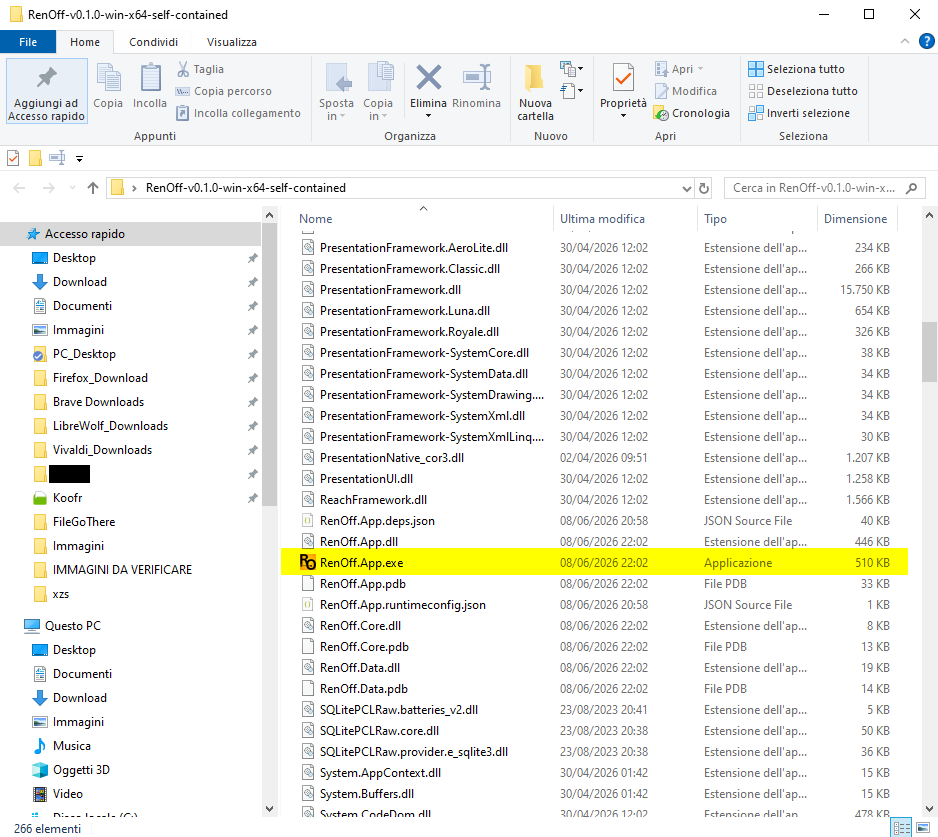This screenshot has height=837, width=938.
Task: Click Modifica in the ribbon
Action: point(686,91)
